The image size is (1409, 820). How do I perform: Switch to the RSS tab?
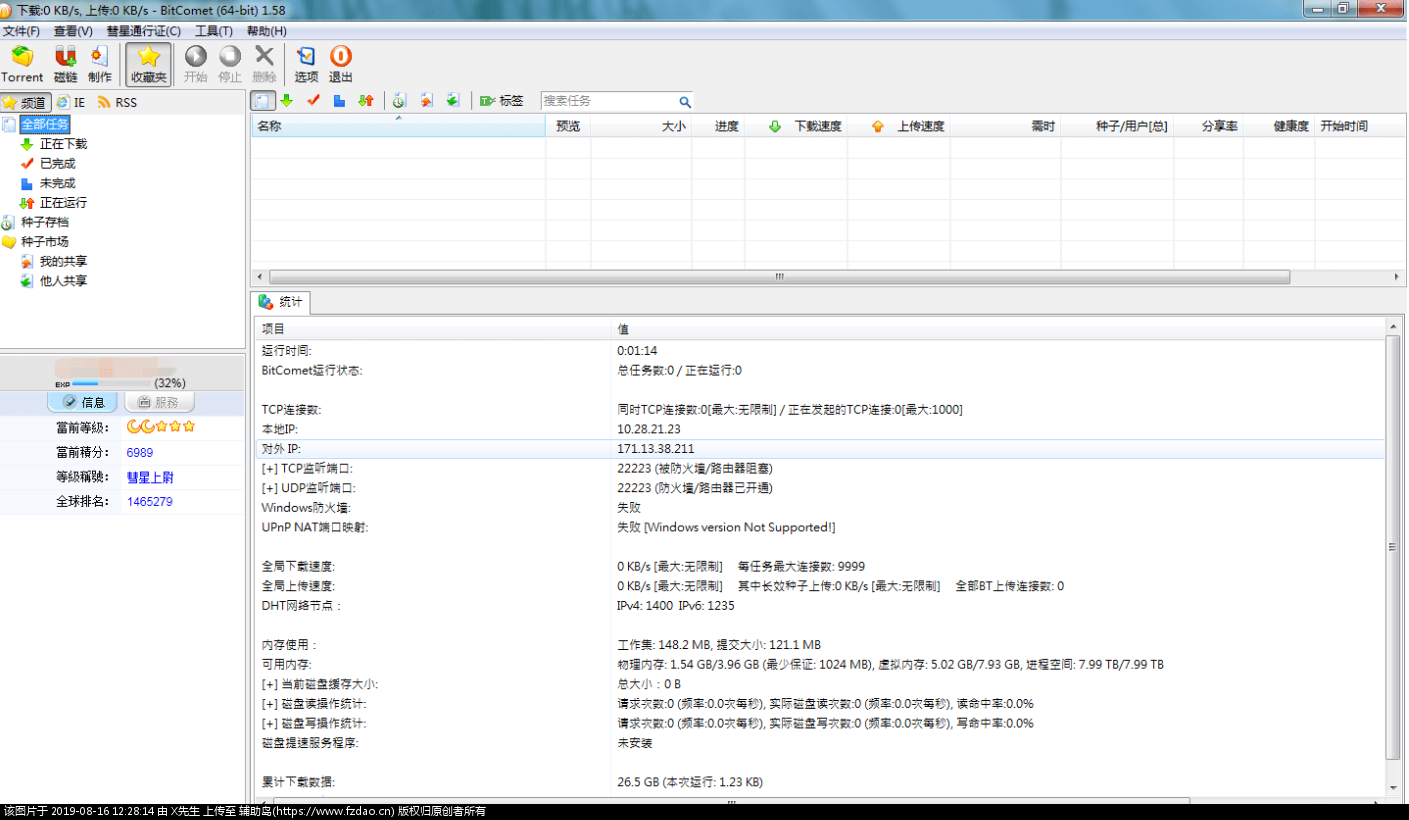point(118,102)
